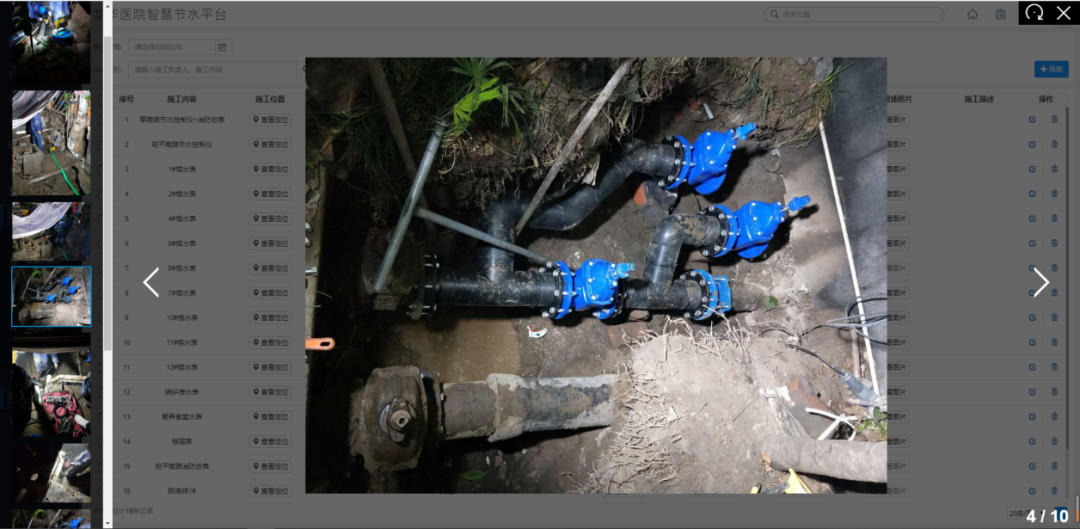Advance to the next photo with right arrow
Image resolution: width=1080 pixels, height=529 pixels.
click(1041, 282)
